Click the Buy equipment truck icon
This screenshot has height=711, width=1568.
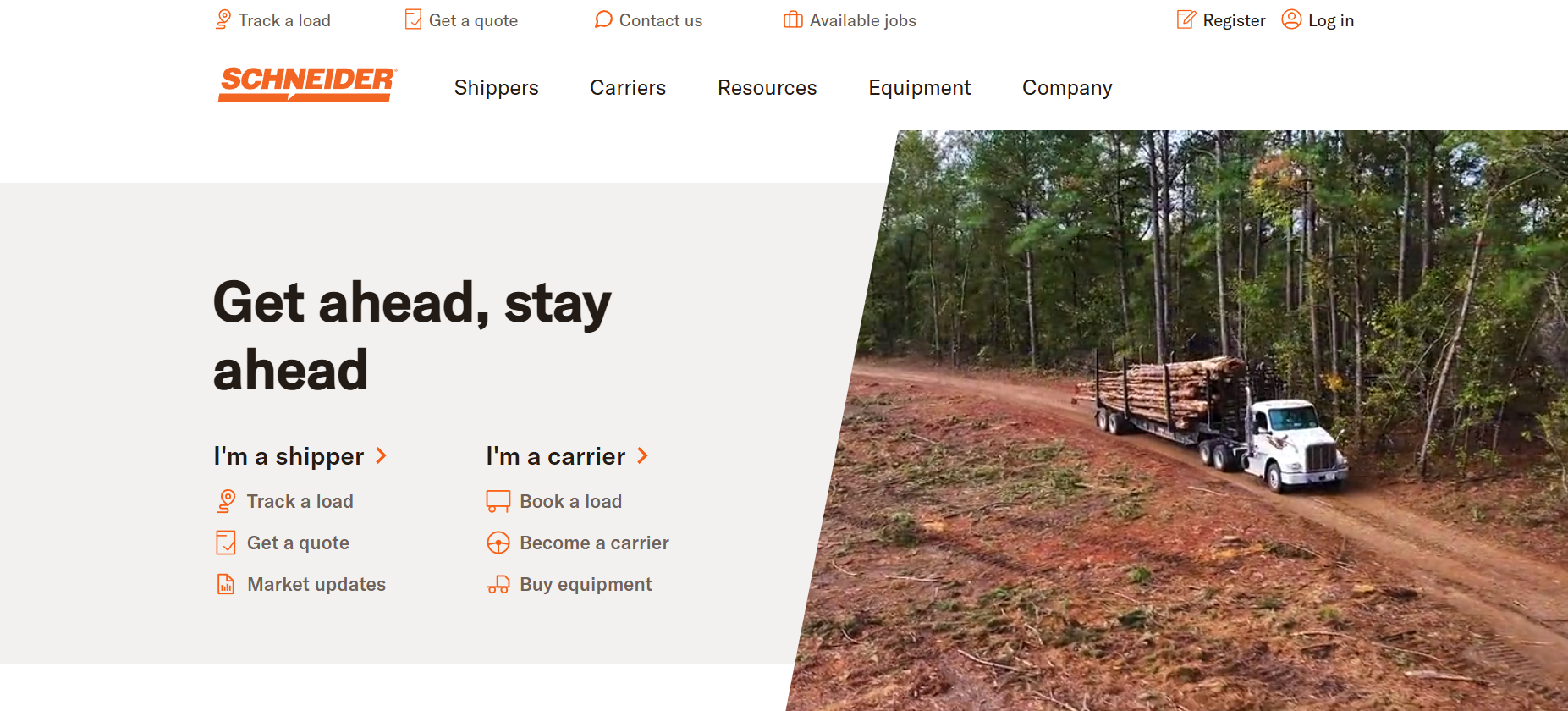(x=498, y=584)
